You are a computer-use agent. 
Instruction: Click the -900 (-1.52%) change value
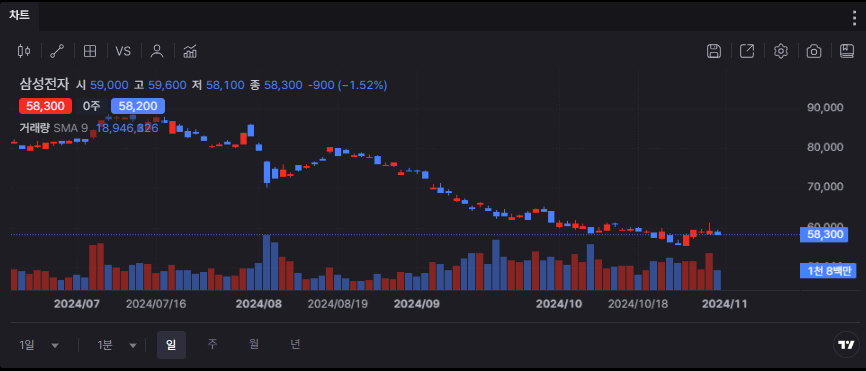click(x=347, y=85)
